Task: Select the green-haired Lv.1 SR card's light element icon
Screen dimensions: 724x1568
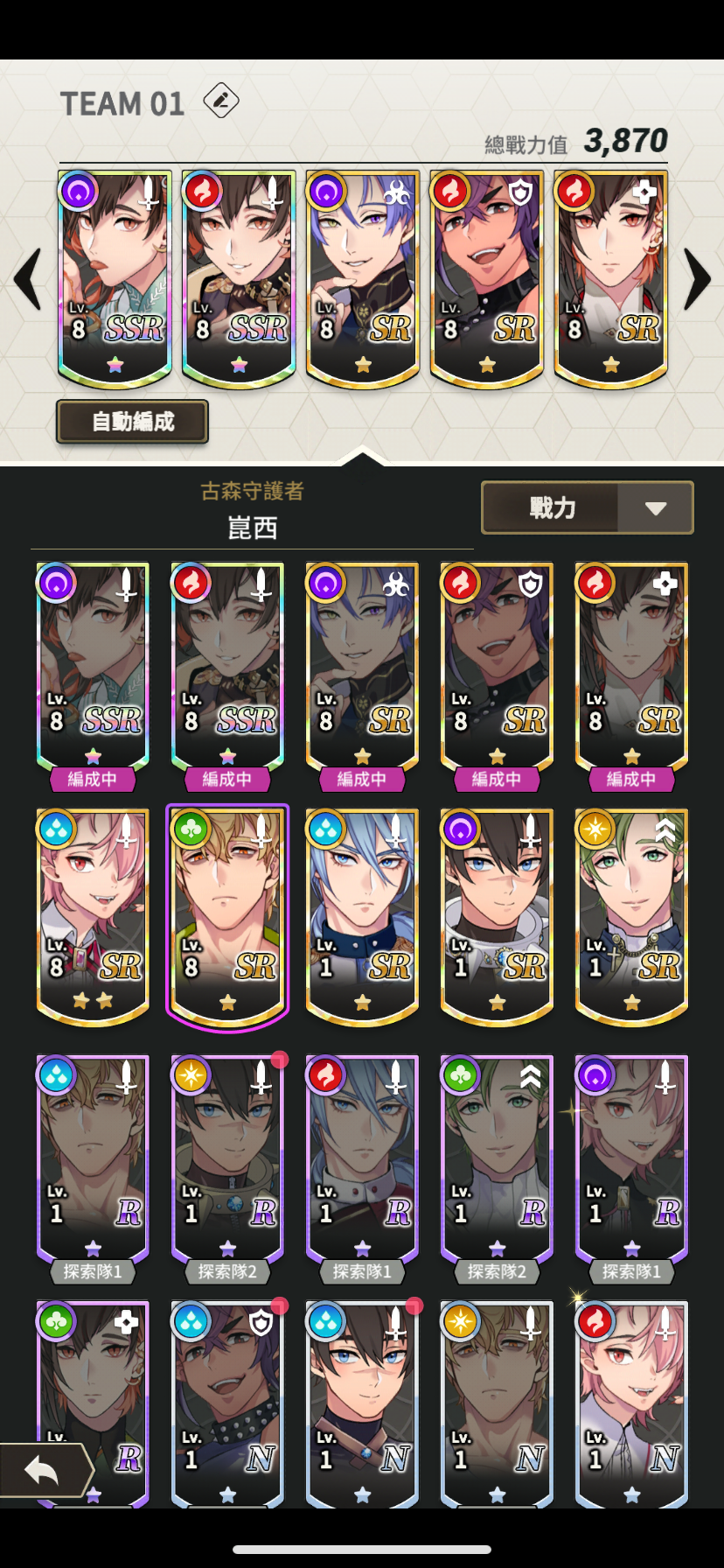Action: pos(595,829)
